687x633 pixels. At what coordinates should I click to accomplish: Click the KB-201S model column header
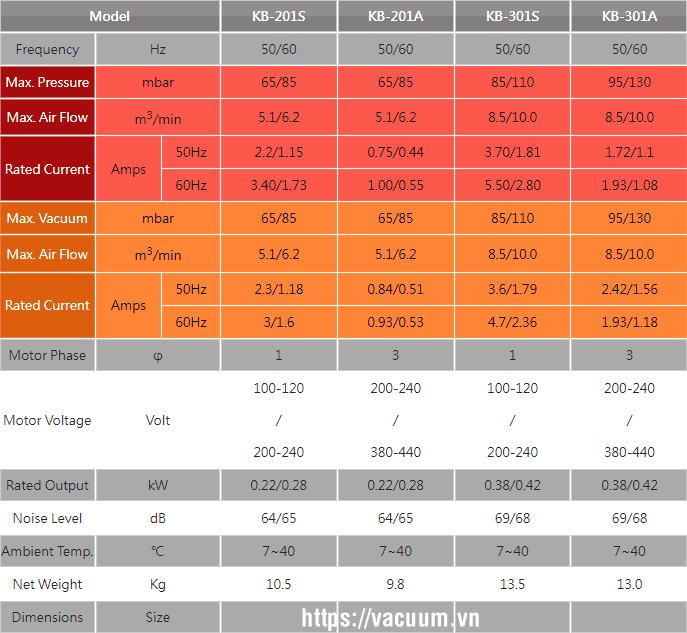pos(279,16)
